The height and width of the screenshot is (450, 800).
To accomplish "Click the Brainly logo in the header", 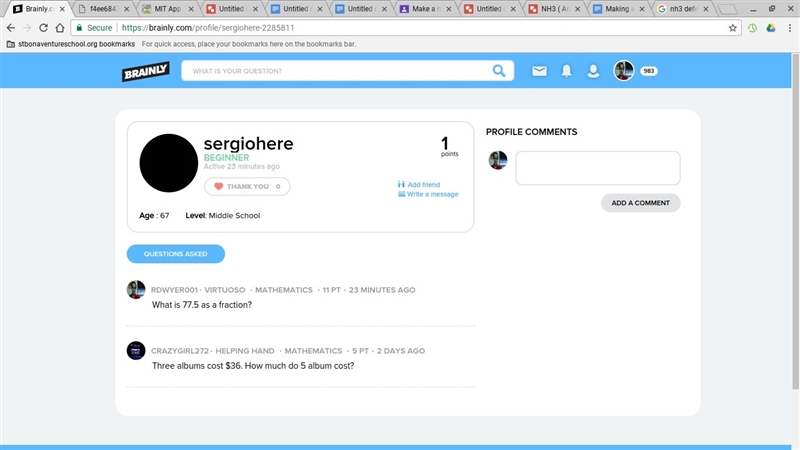I will coord(145,71).
